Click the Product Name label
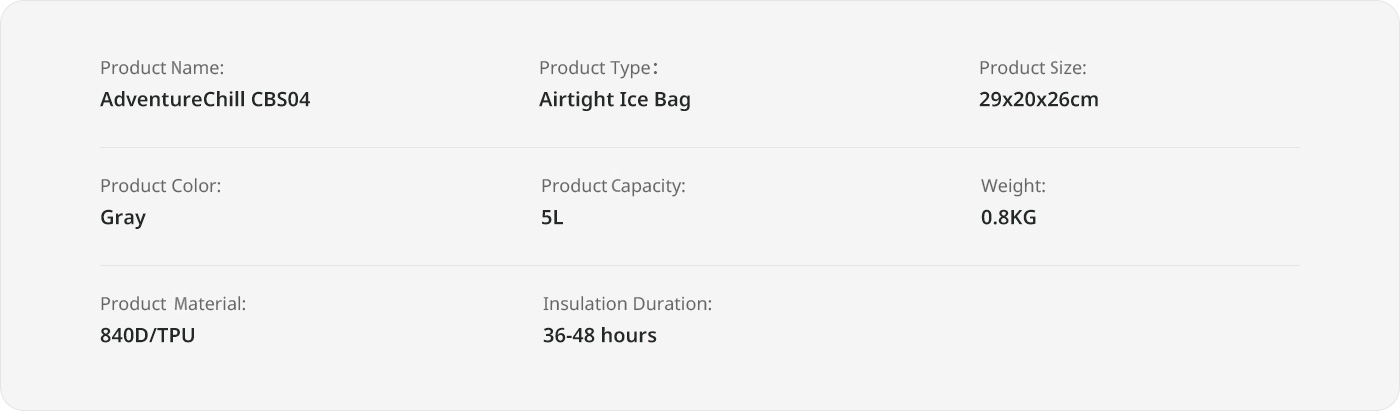 162,68
